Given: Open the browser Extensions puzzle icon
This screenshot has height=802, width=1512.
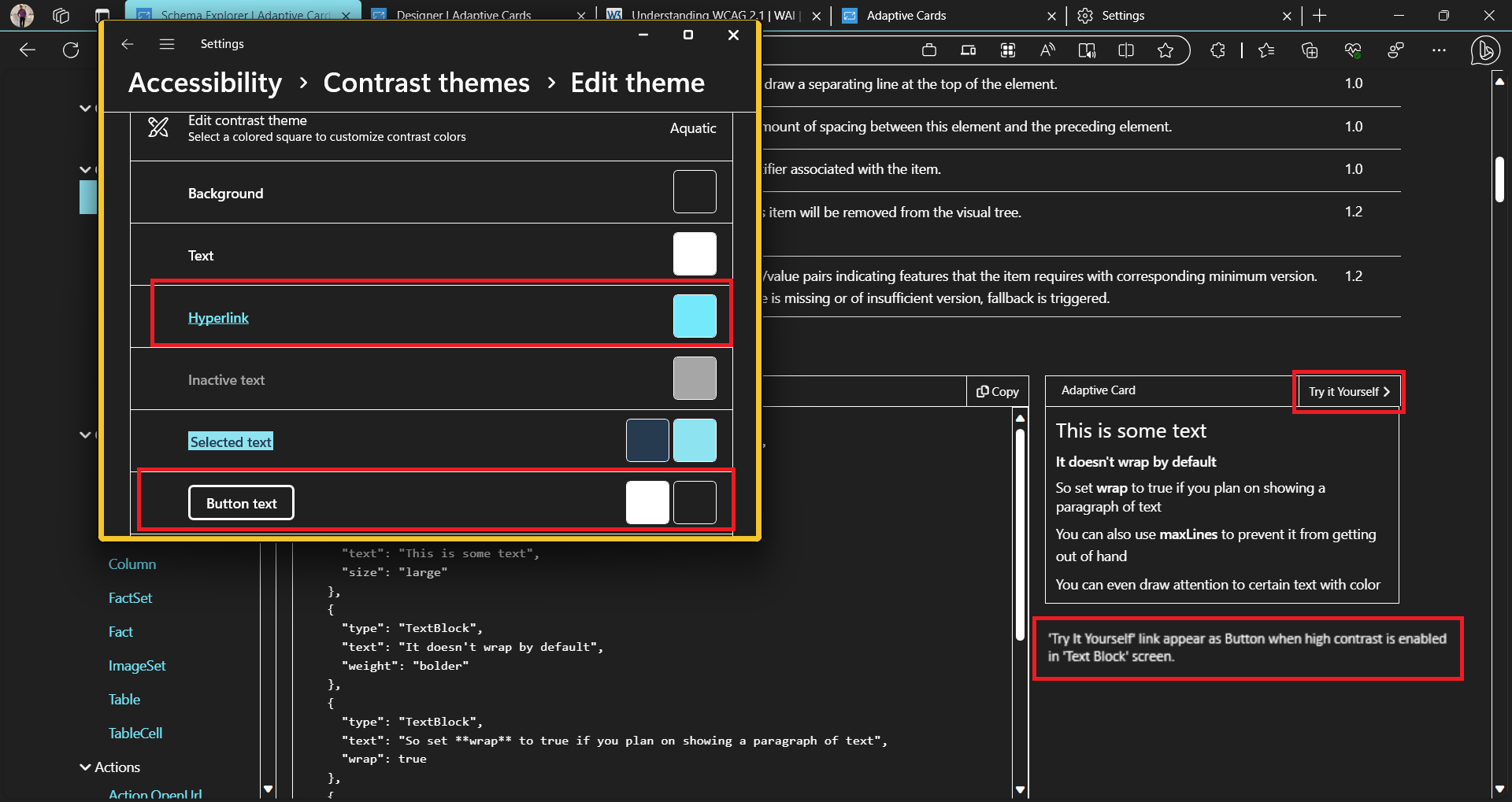Looking at the screenshot, I should 1217,50.
